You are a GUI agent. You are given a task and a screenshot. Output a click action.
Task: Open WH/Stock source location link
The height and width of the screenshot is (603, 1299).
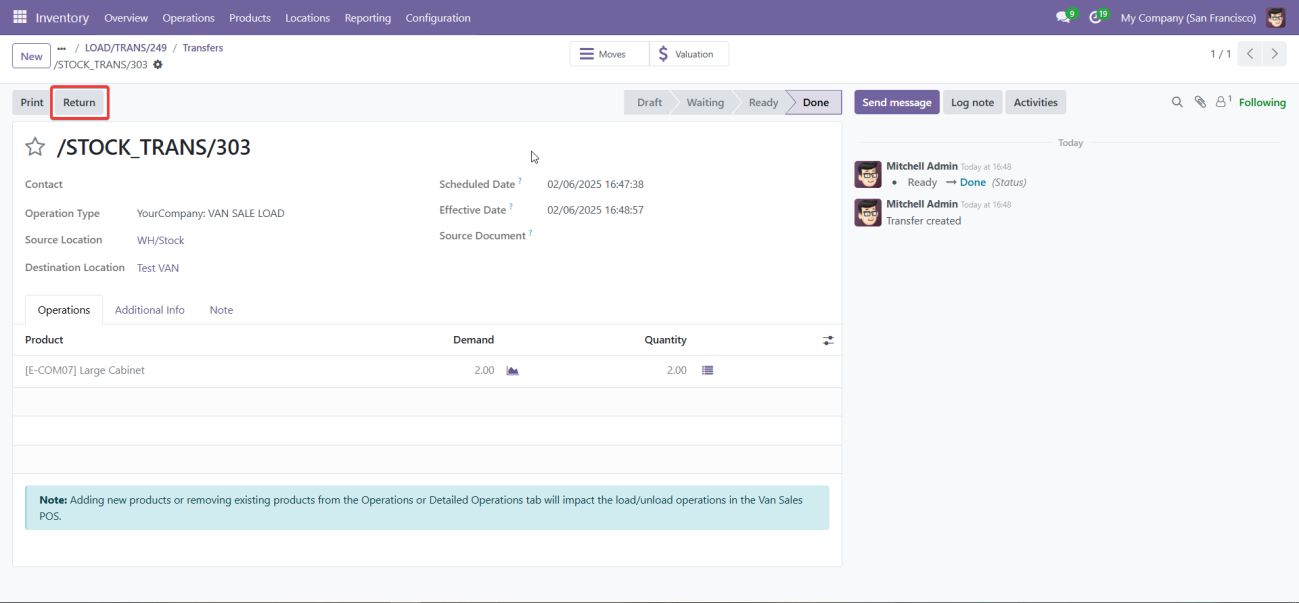[160, 241]
